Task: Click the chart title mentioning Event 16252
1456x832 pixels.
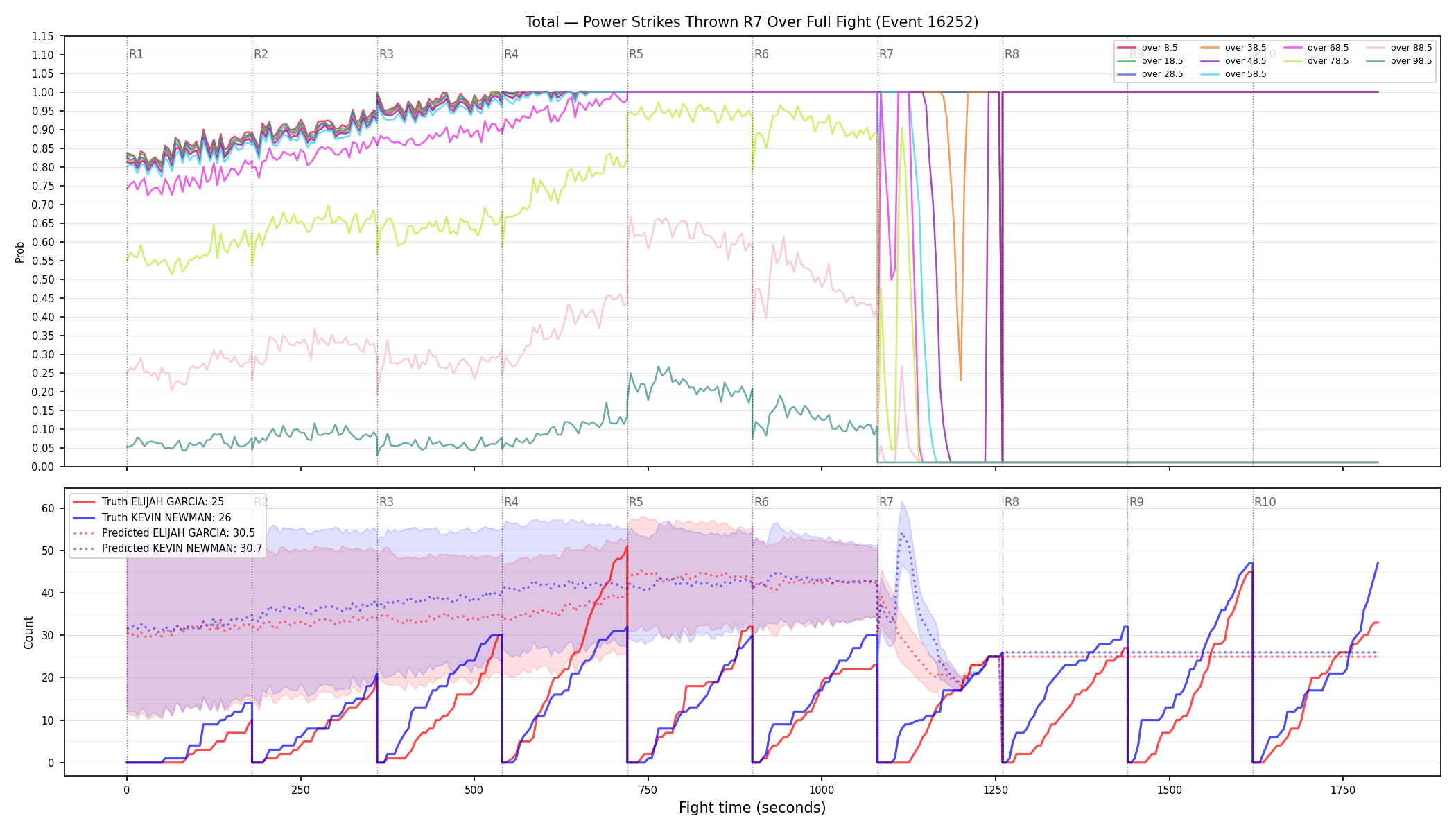Action: click(752, 22)
